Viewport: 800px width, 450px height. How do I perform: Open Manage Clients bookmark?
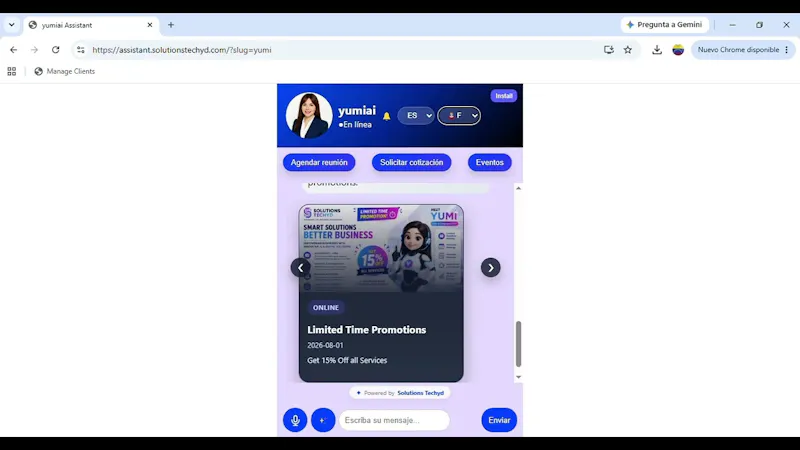[64, 71]
